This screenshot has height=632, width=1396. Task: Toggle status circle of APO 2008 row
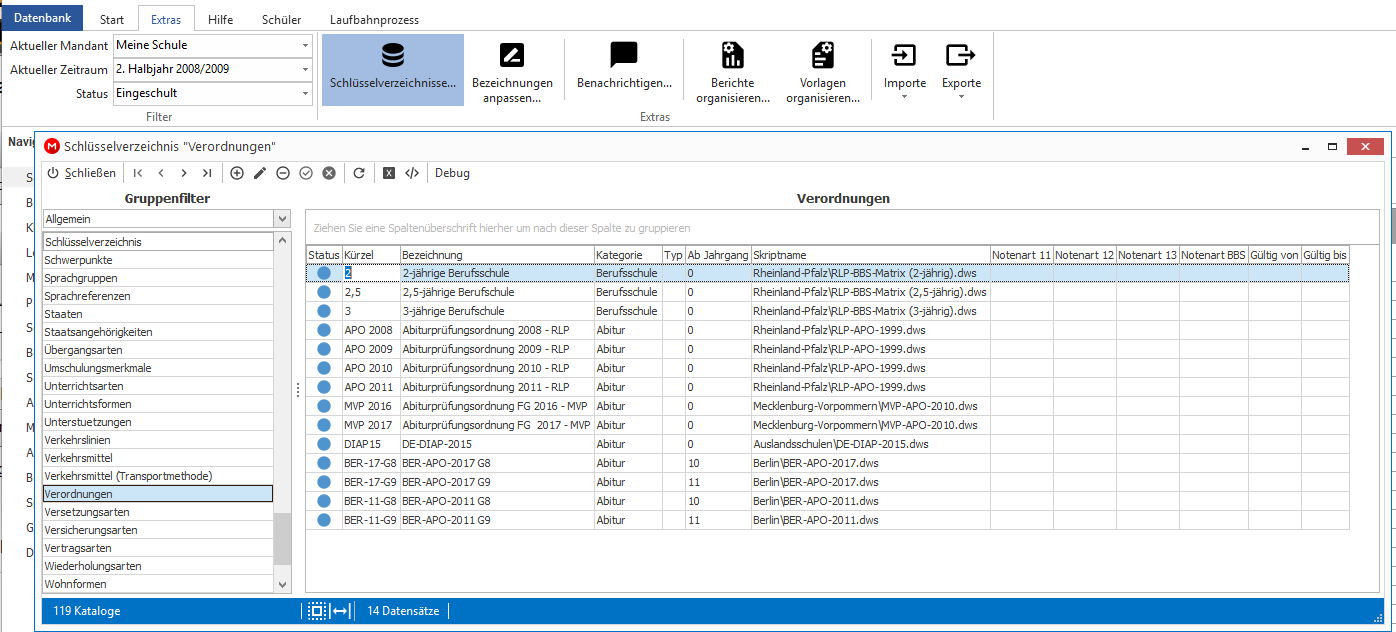tap(324, 330)
